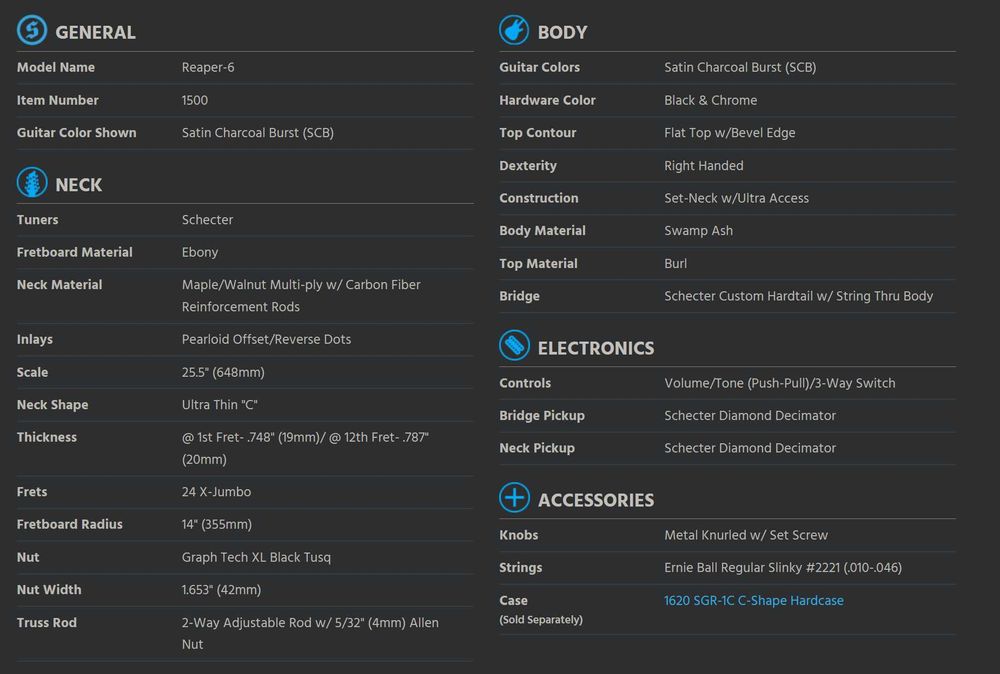Click the BODY section heading
The height and width of the screenshot is (674, 1000).
click(x=562, y=32)
